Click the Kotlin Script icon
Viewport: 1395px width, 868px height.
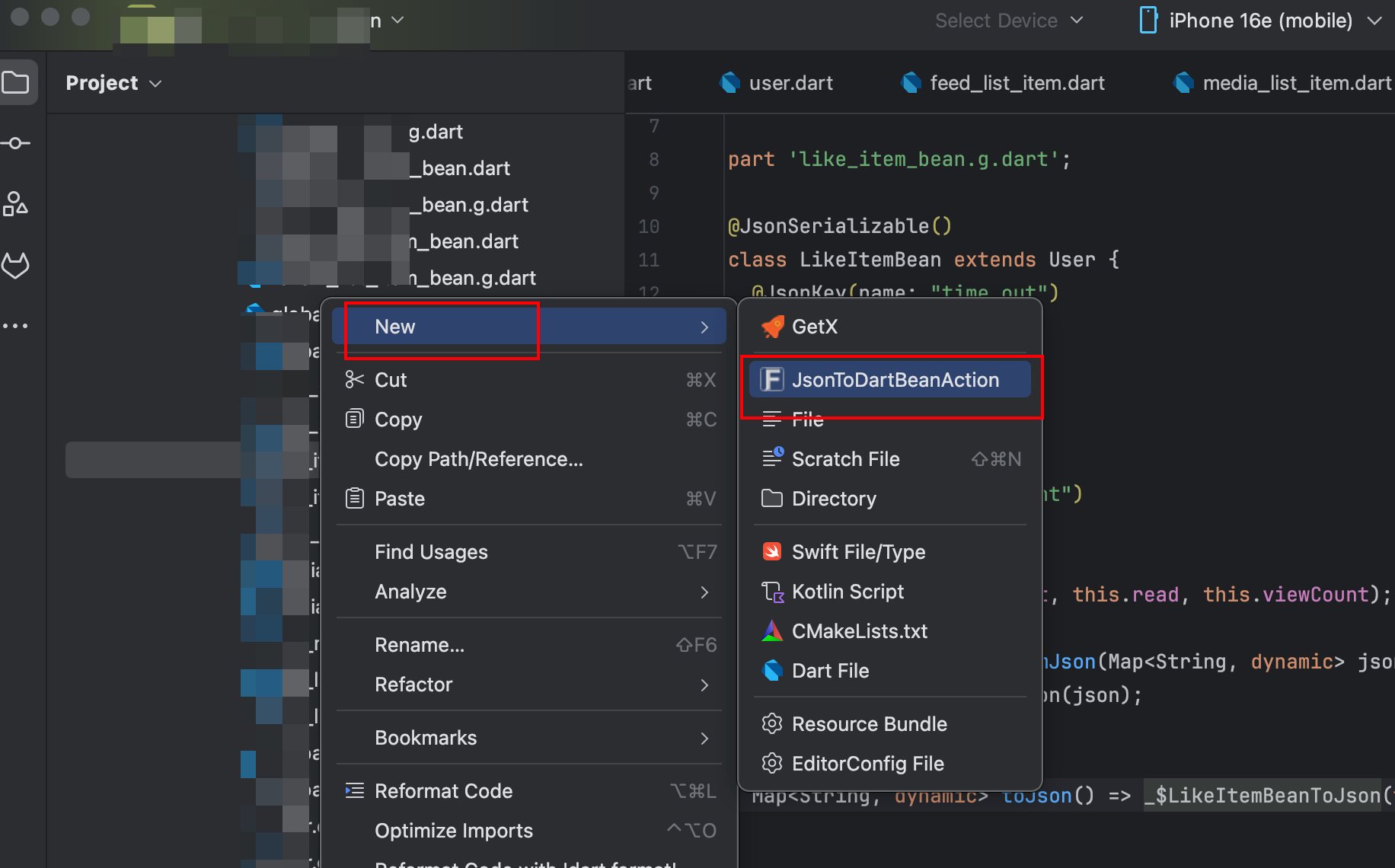pyautogui.click(x=772, y=592)
